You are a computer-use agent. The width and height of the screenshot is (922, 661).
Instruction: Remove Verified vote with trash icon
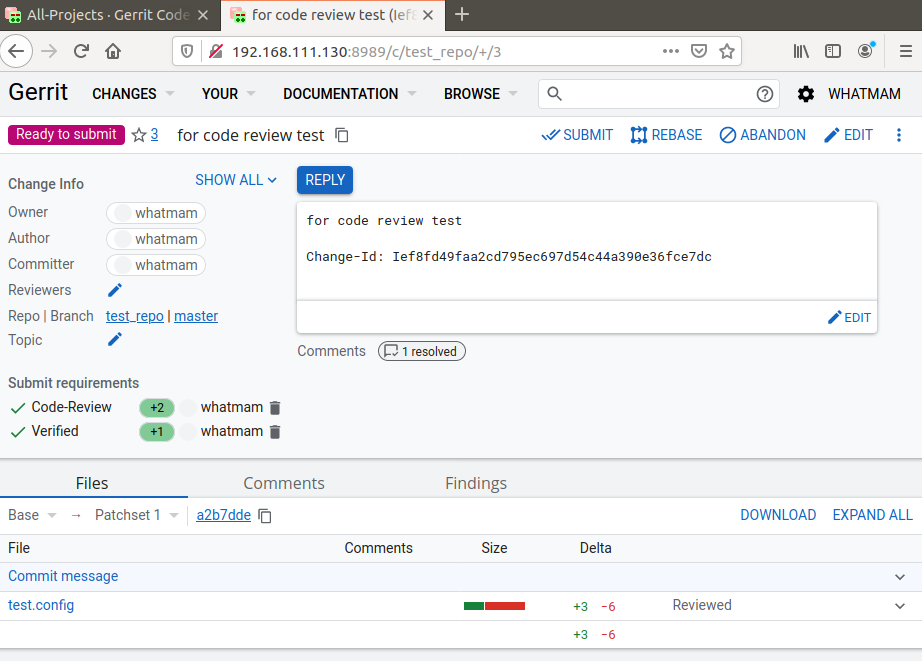(x=275, y=432)
